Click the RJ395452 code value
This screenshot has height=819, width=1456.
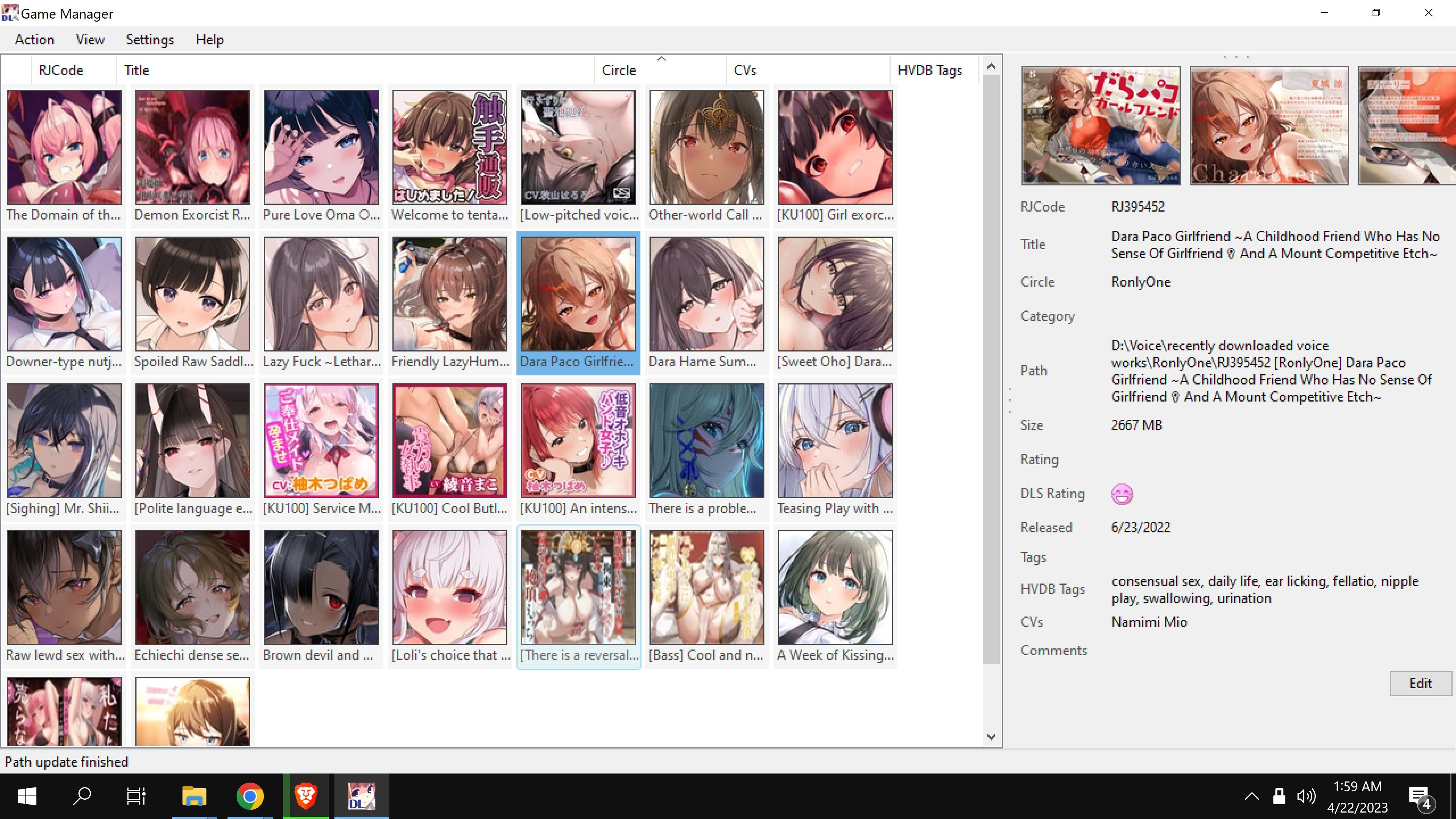1138,207
